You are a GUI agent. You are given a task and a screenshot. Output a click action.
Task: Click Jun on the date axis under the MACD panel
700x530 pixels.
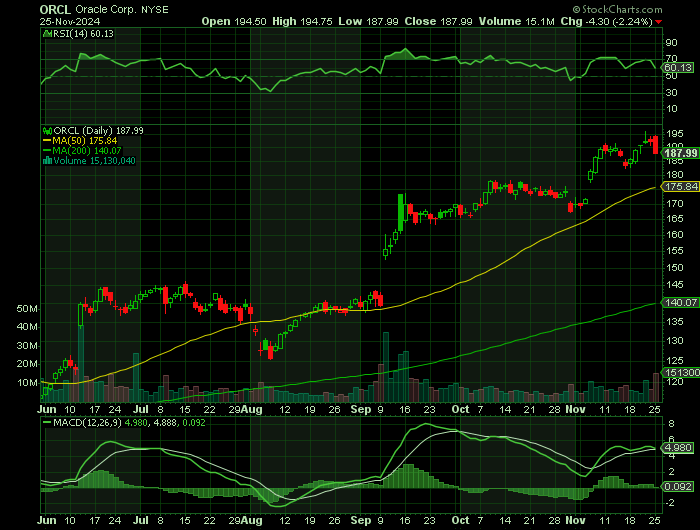click(x=47, y=520)
